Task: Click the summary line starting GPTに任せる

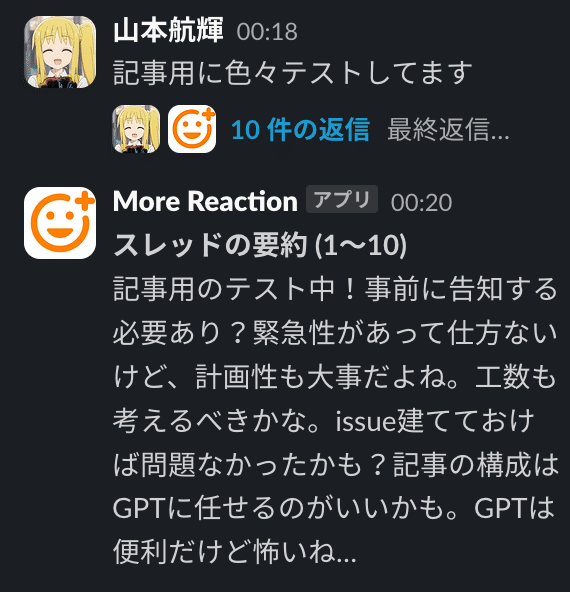Action: (x=334, y=508)
